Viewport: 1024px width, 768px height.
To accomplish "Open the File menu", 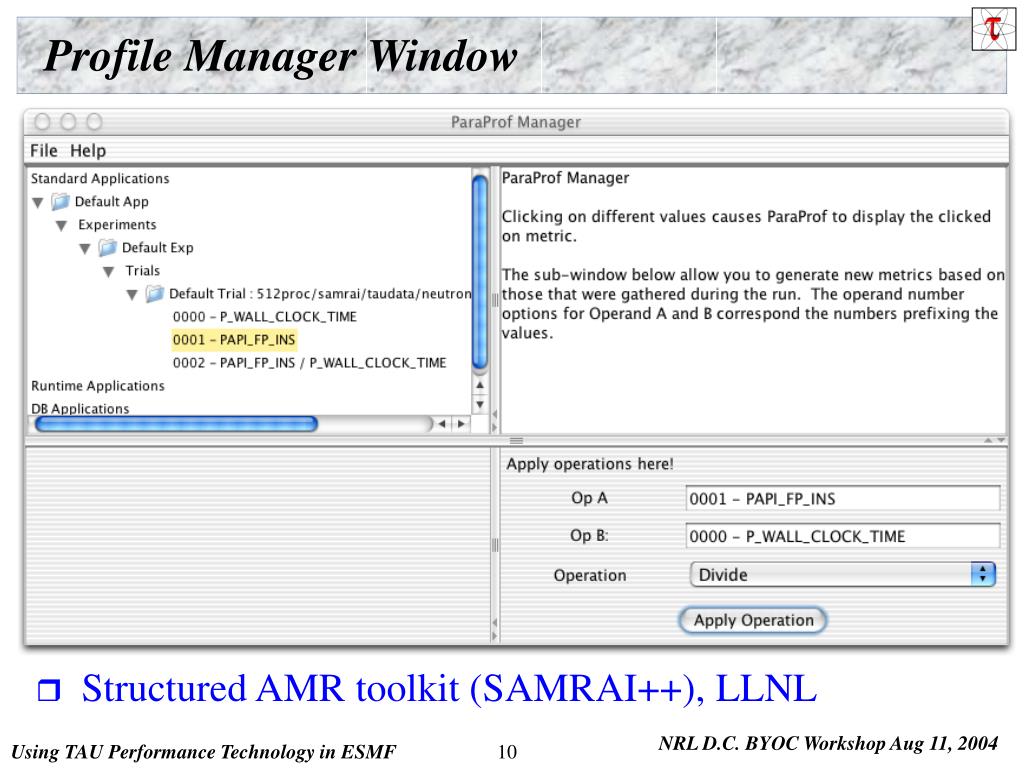I will [44, 151].
